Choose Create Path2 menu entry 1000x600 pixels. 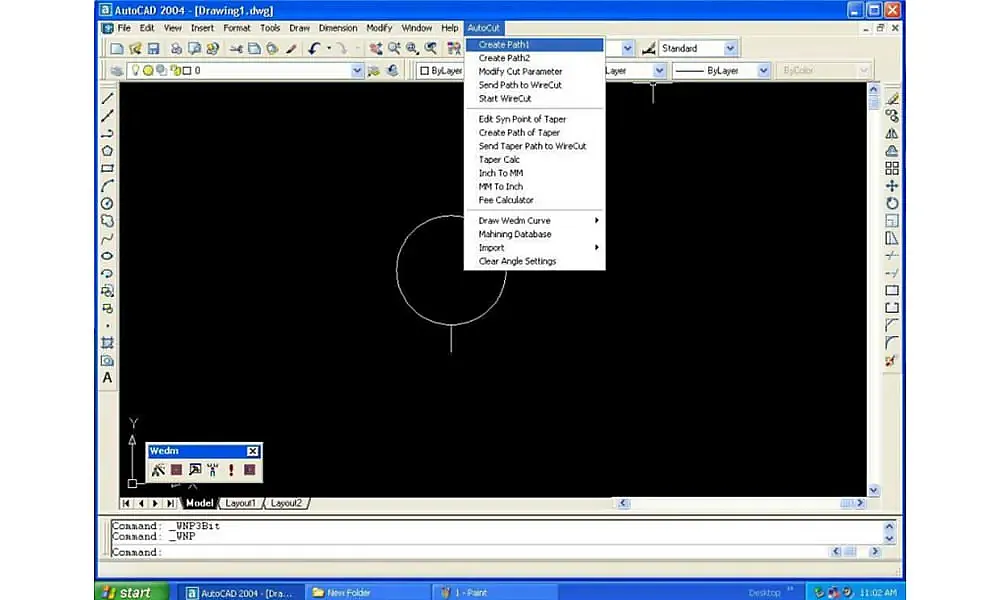pyautogui.click(x=534, y=58)
